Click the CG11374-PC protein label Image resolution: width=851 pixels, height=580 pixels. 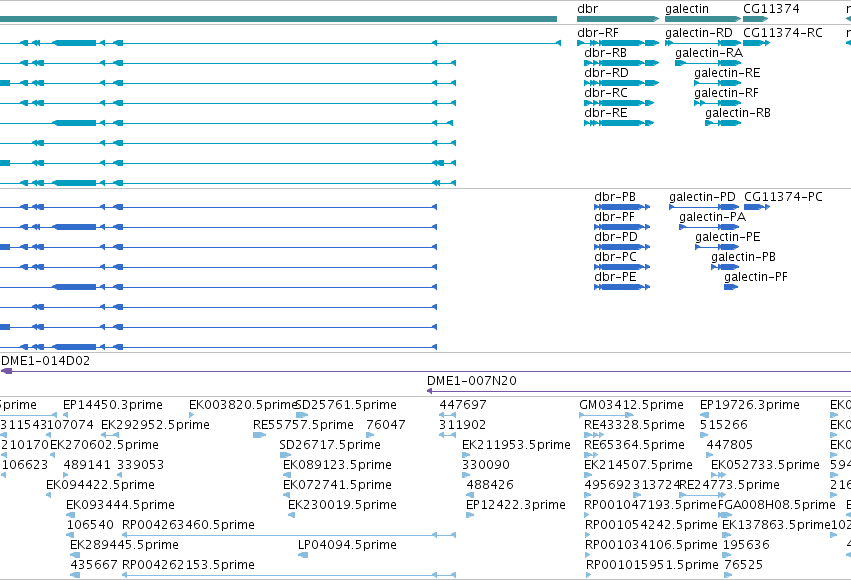pos(783,196)
